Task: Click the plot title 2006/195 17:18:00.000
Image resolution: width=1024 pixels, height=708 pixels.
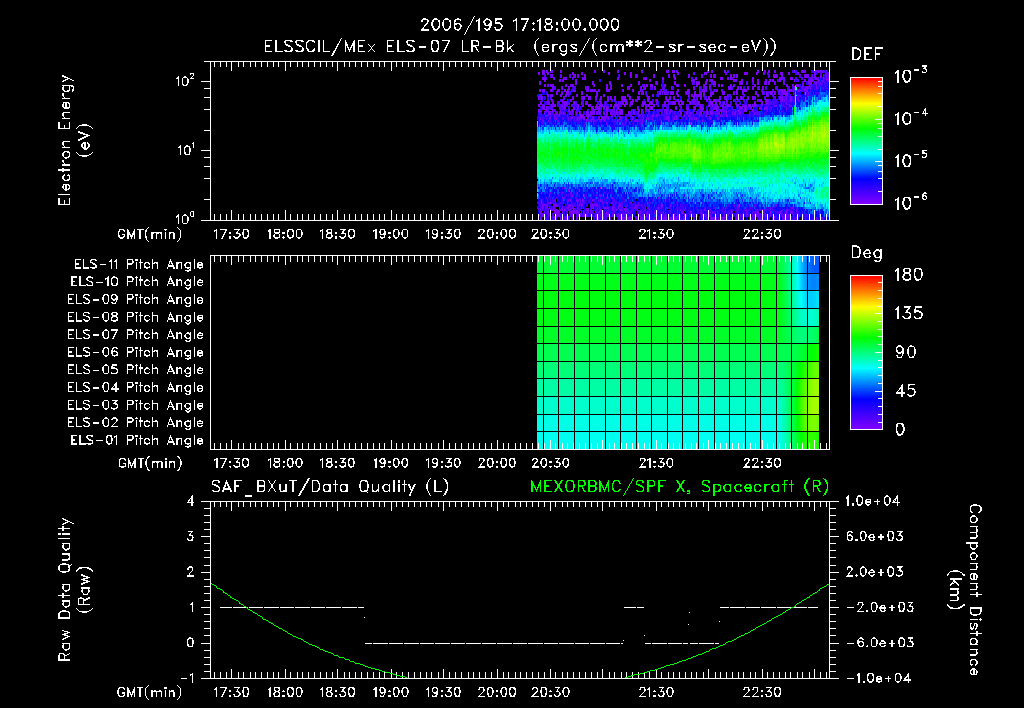Action: (520, 25)
